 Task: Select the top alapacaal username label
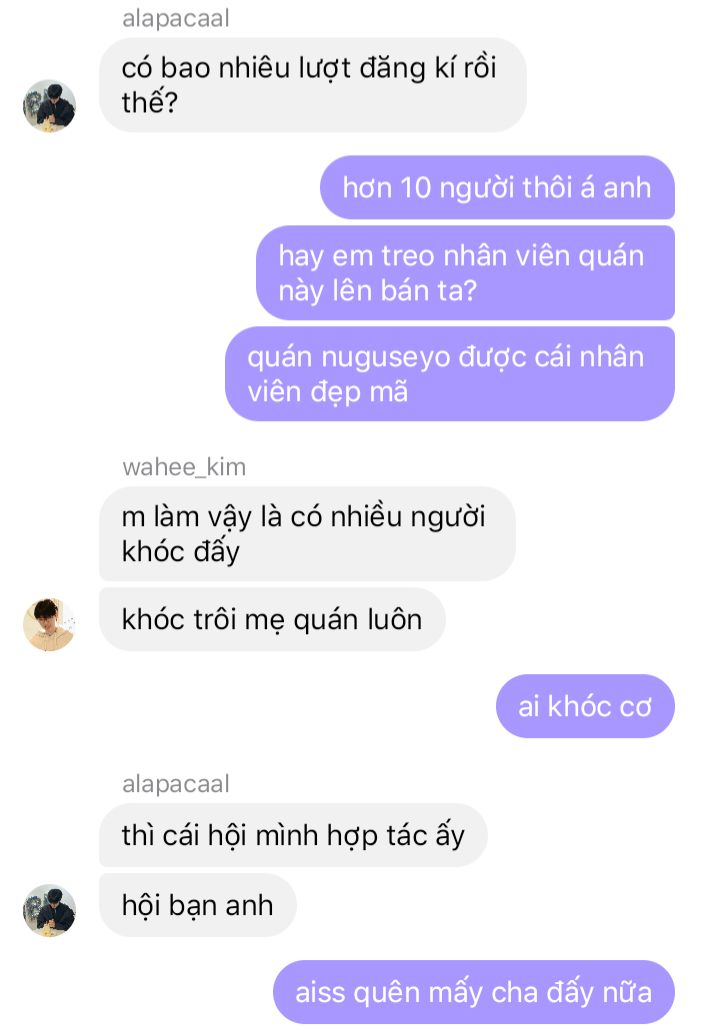175,18
